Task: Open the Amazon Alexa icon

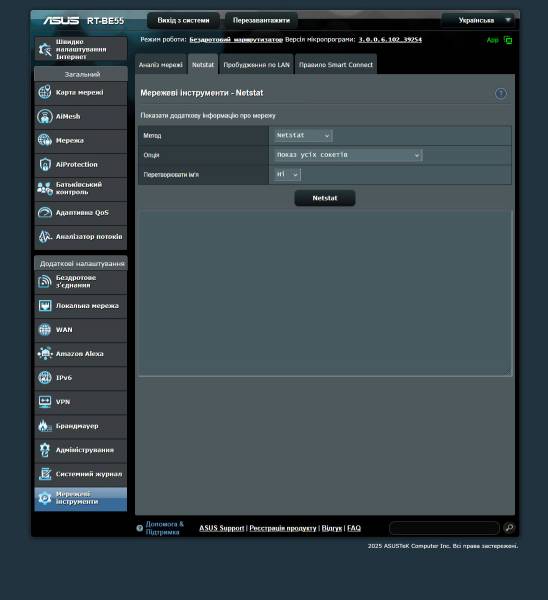Action: pyautogui.click(x=45, y=354)
